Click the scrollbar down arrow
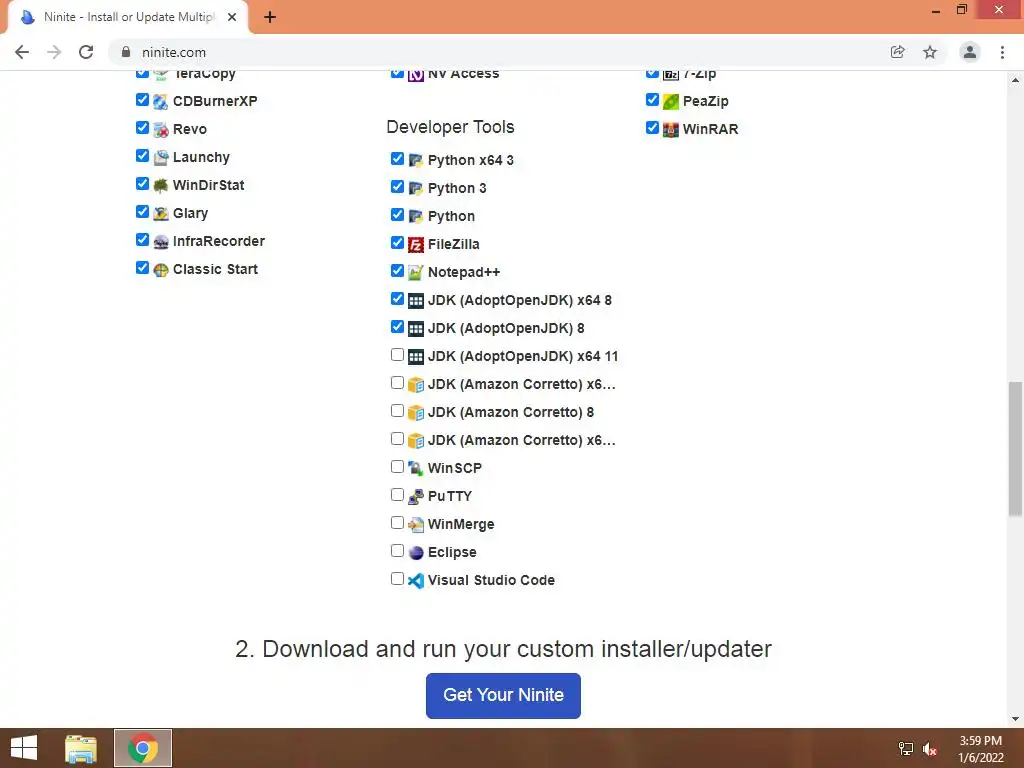Screen dimensions: 1024x768 (x=1015, y=720)
